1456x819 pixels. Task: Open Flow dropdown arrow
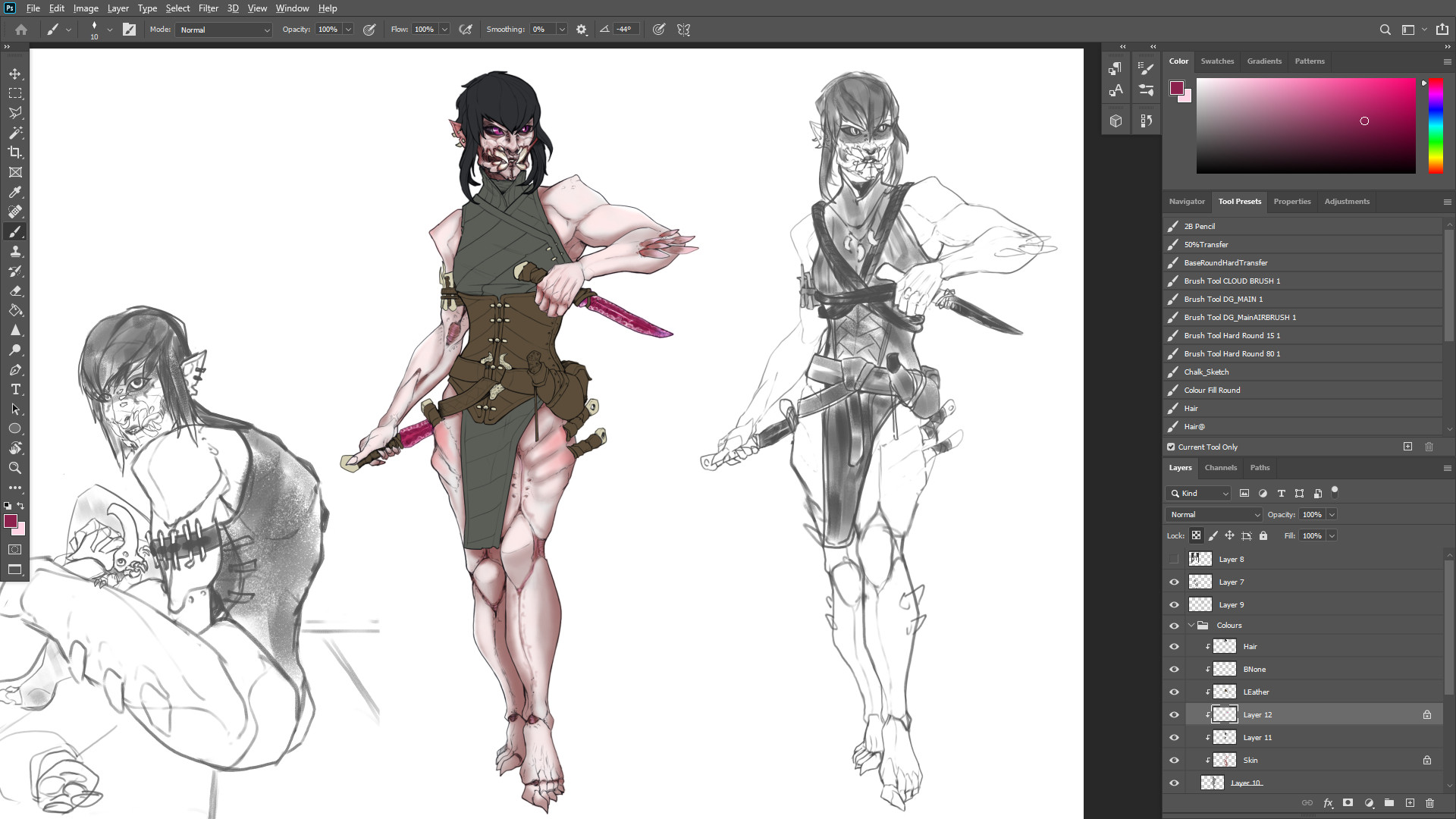click(444, 30)
